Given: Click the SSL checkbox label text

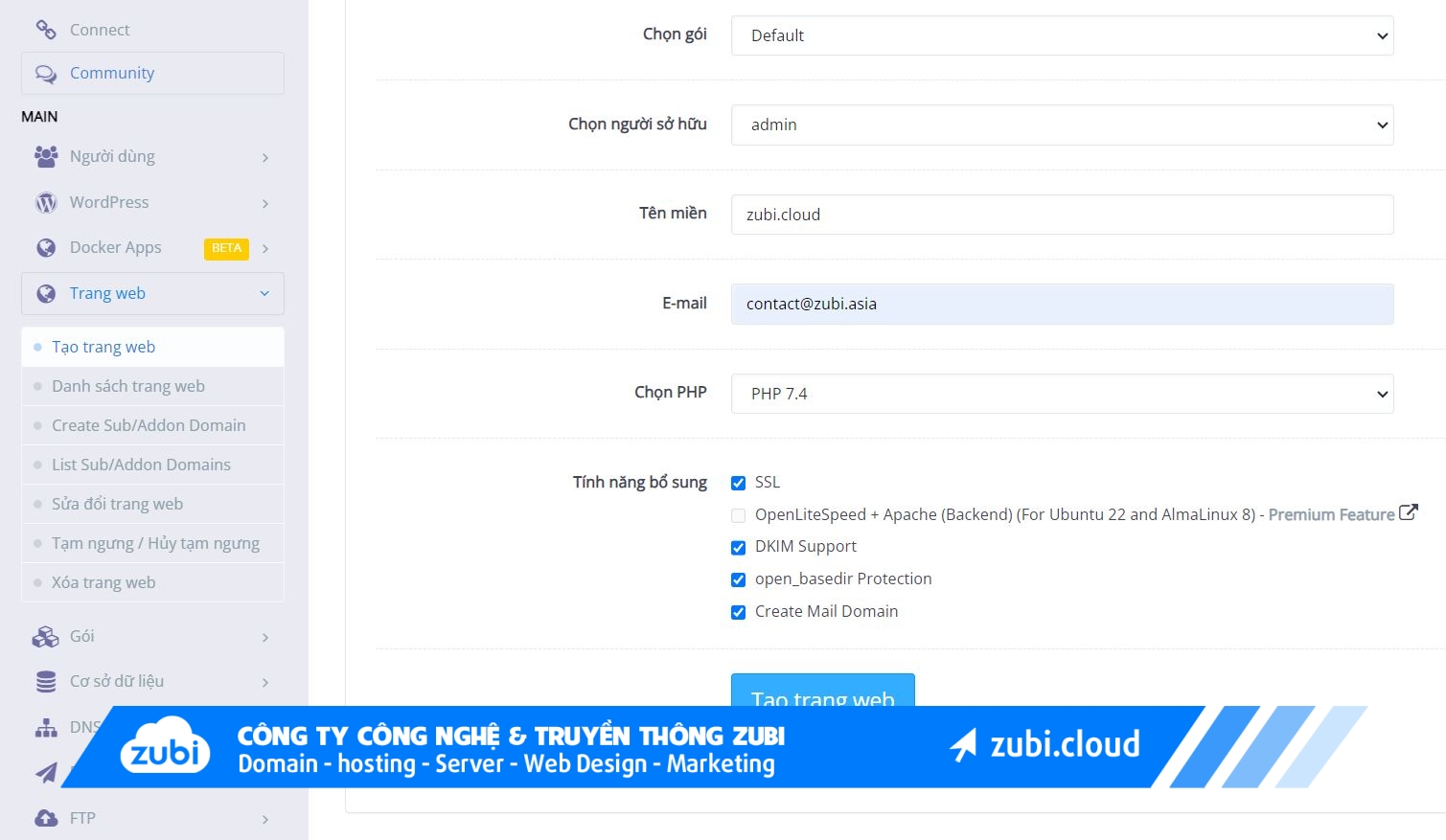Looking at the screenshot, I should (768, 482).
